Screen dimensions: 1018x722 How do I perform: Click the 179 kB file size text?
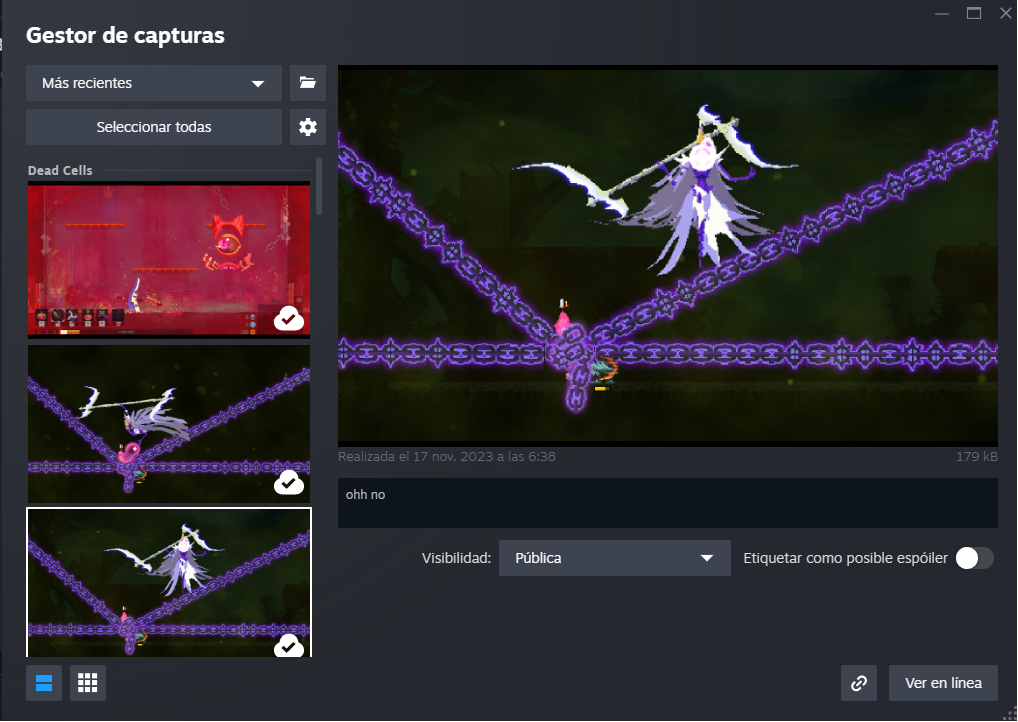click(x=976, y=456)
